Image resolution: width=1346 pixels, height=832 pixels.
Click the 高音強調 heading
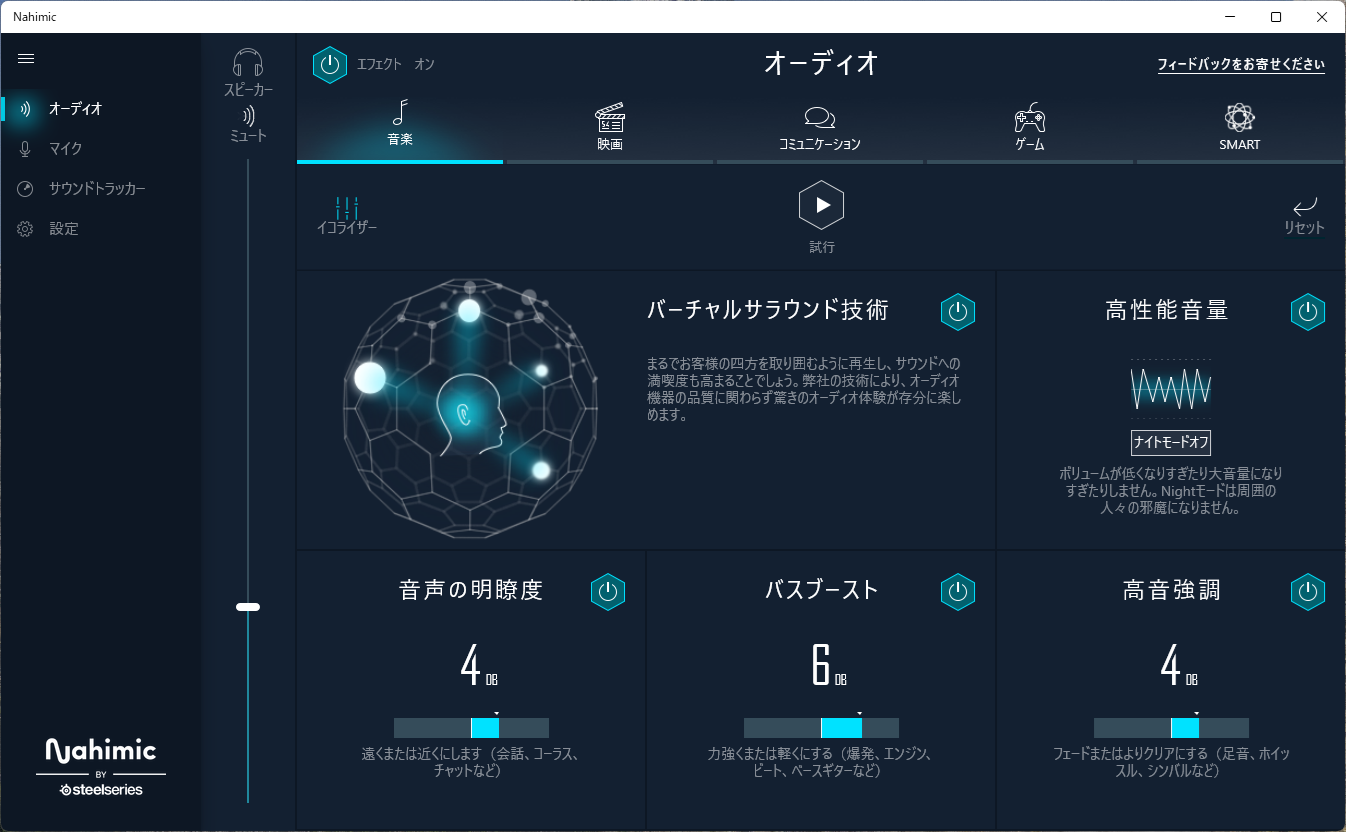coord(1171,591)
